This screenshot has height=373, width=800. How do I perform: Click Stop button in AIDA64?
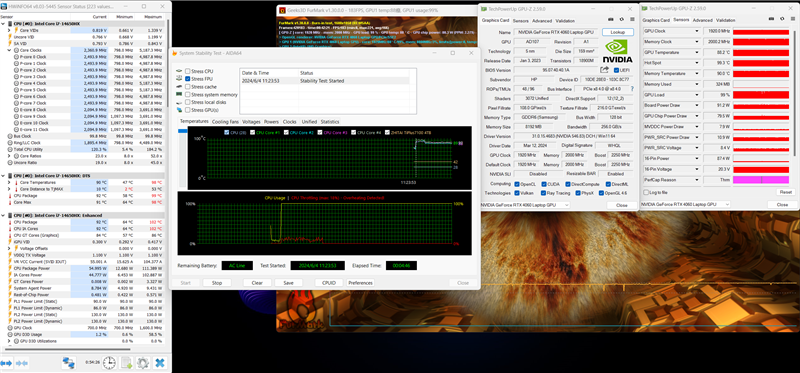tap(217, 283)
